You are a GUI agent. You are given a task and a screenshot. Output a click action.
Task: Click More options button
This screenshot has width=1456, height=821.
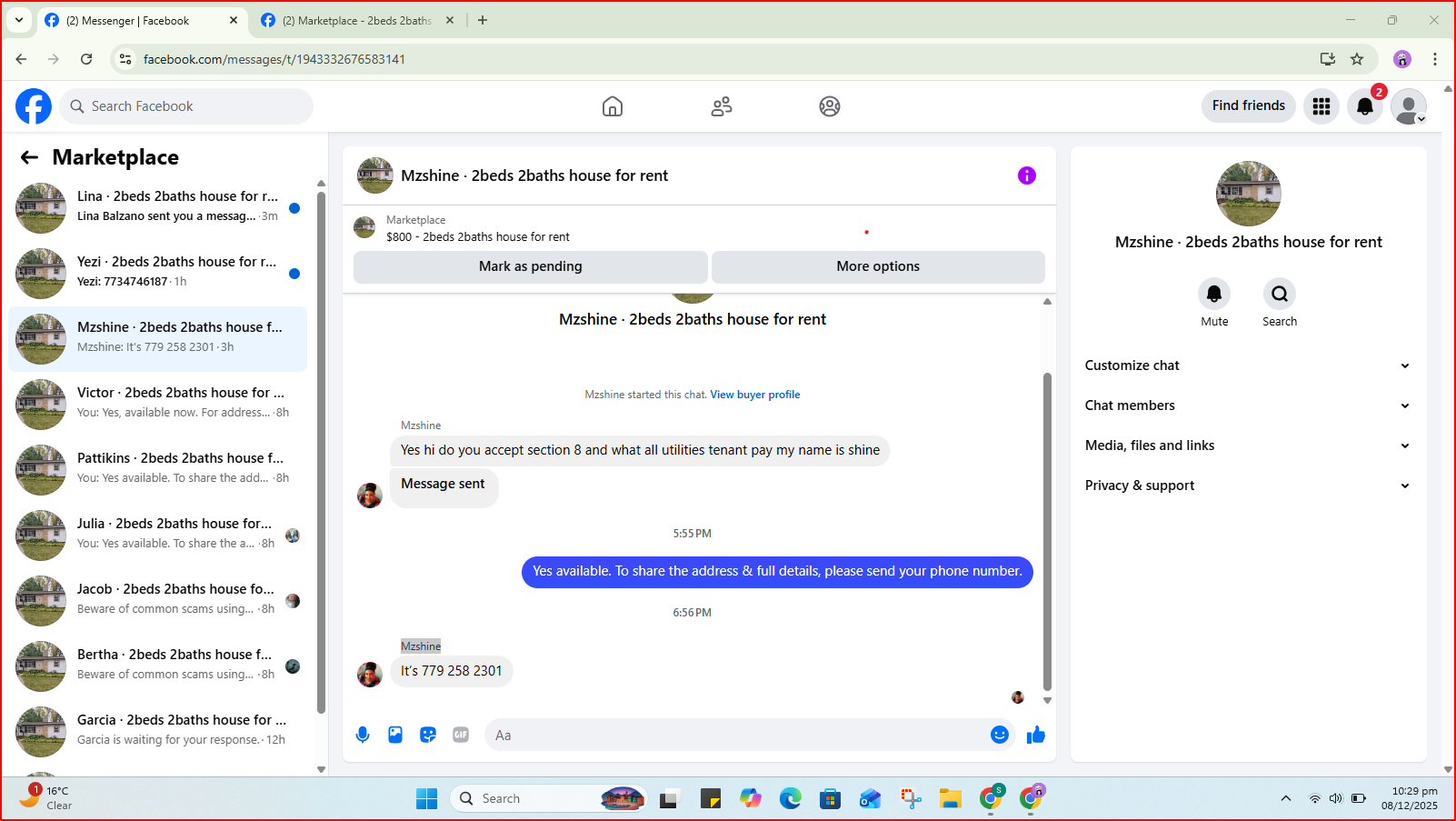878,266
